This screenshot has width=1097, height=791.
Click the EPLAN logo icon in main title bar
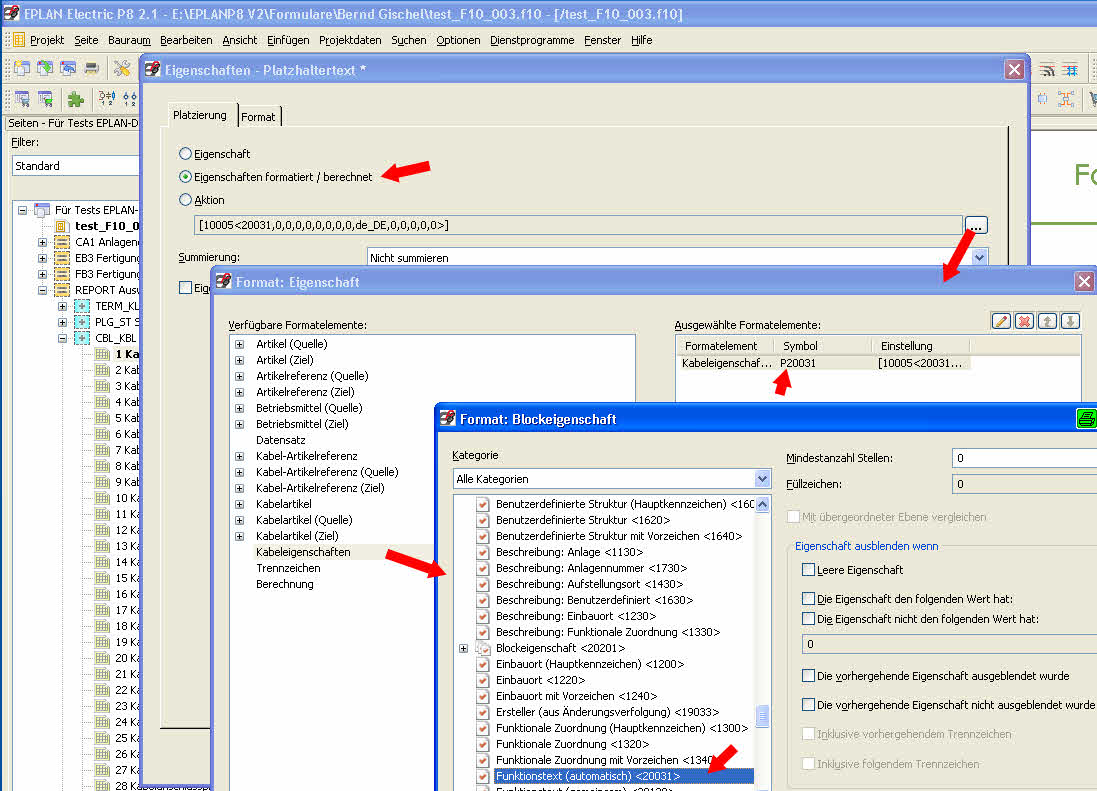click(x=11, y=13)
